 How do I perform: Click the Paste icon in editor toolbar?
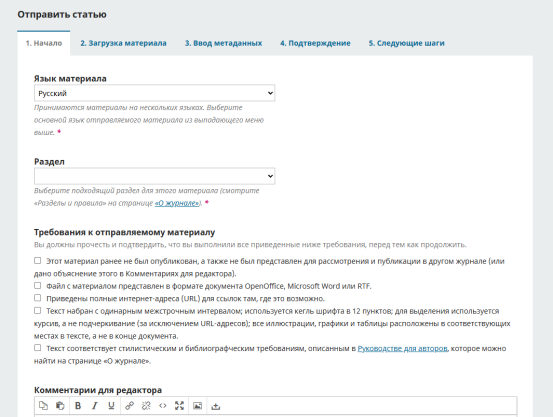[60, 406]
